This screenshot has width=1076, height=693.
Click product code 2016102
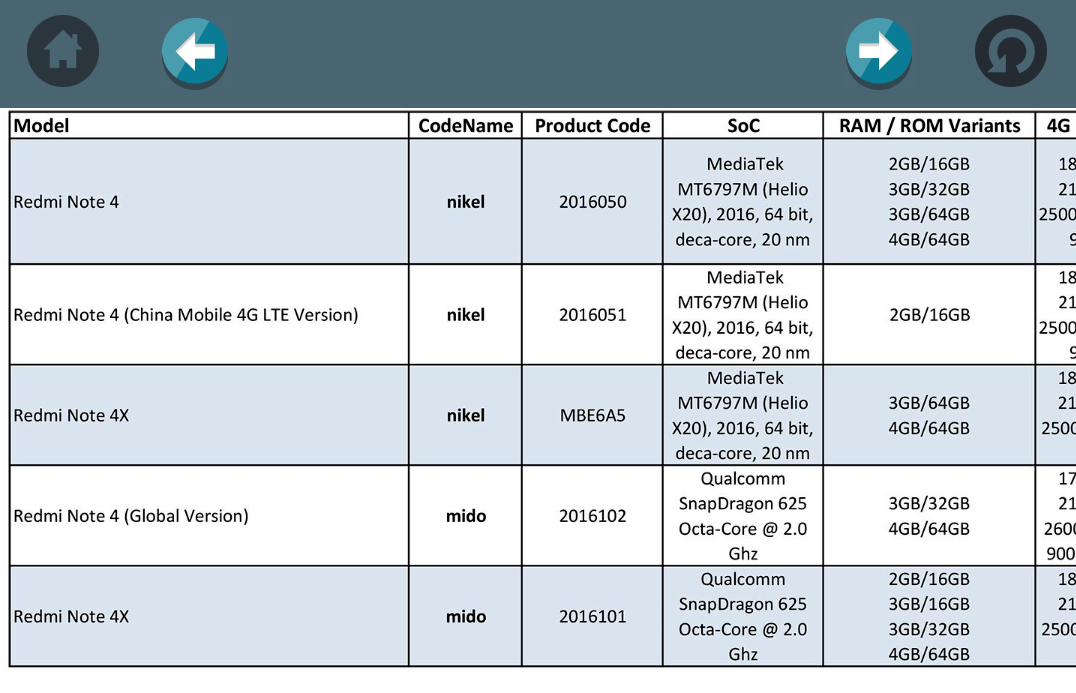592,516
